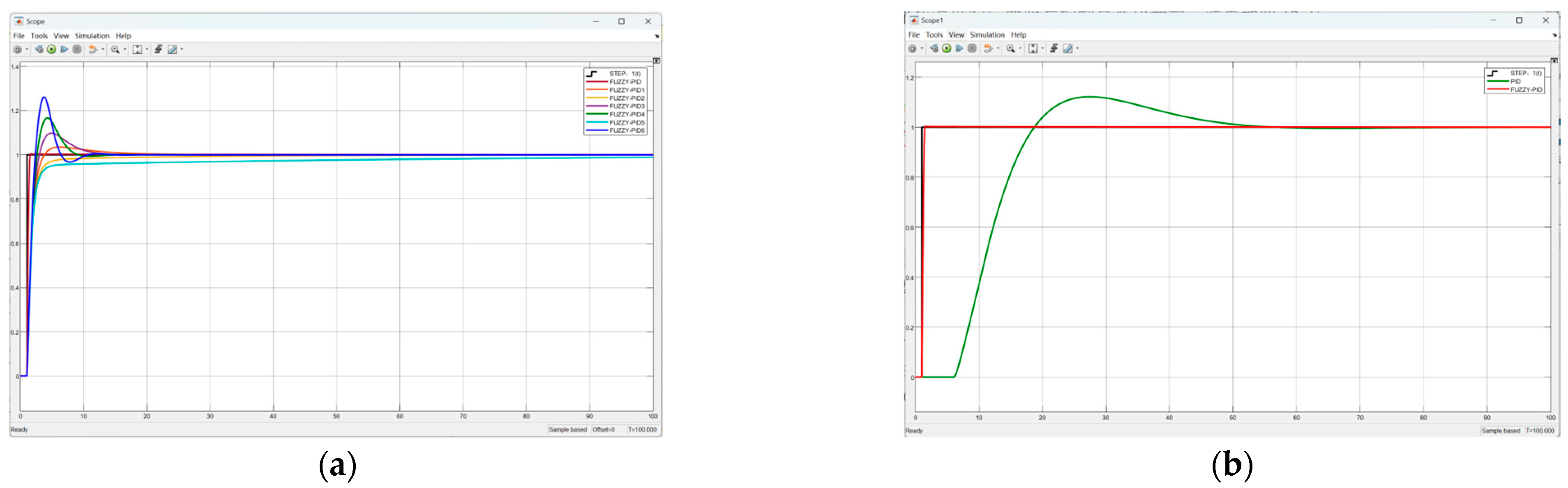Open File menu in Scope window
This screenshot has width=1568, height=488.
19,36
